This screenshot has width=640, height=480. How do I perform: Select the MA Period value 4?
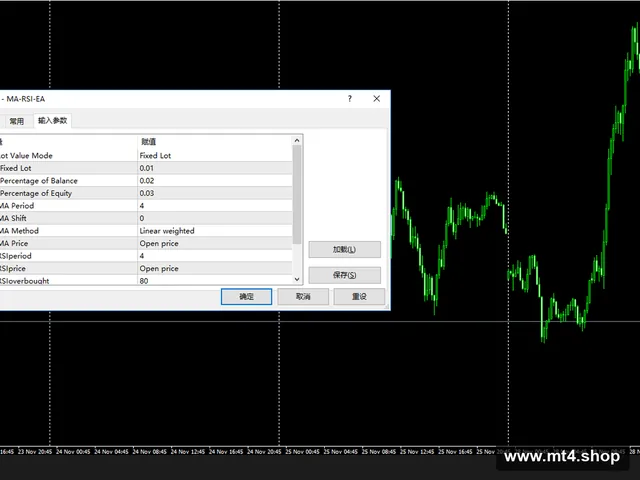(142, 206)
